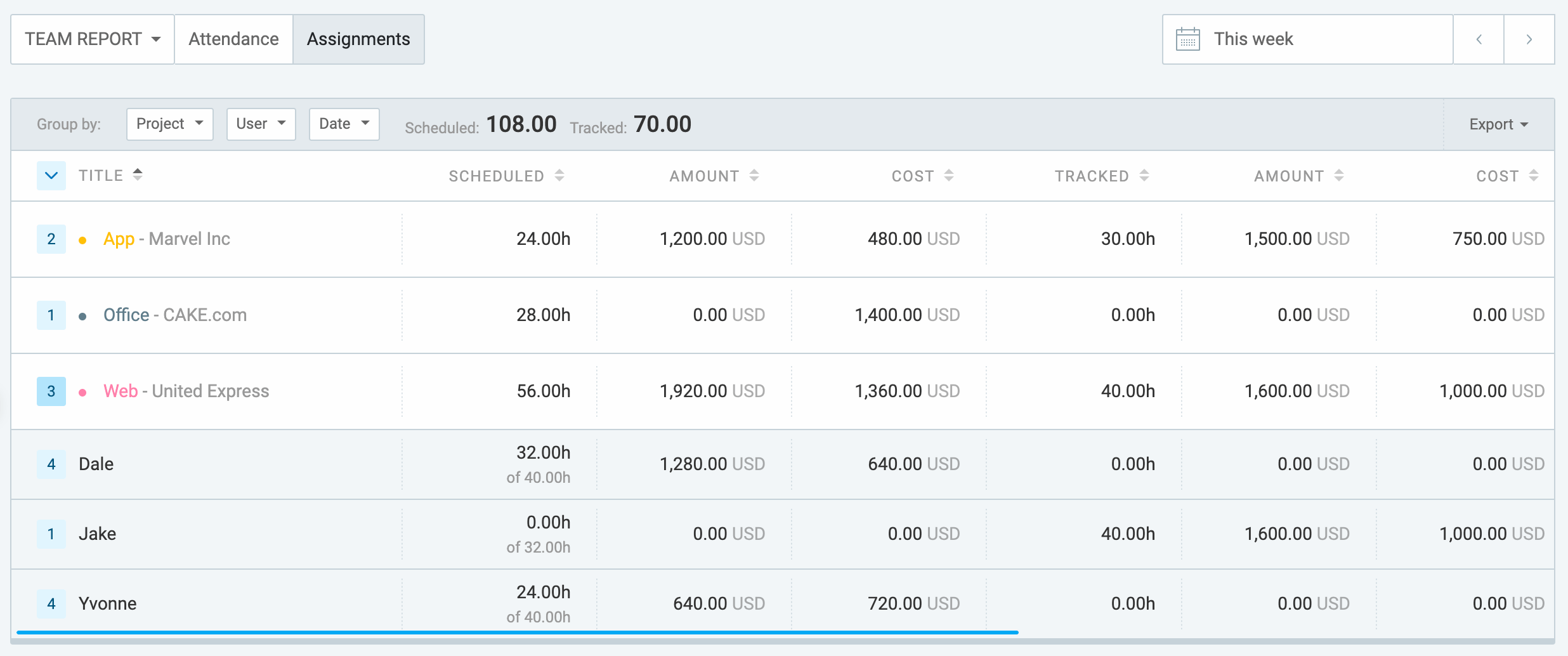The image size is (1568, 656).
Task: Collapse the Web - United Express row badge
Action: pos(51,391)
